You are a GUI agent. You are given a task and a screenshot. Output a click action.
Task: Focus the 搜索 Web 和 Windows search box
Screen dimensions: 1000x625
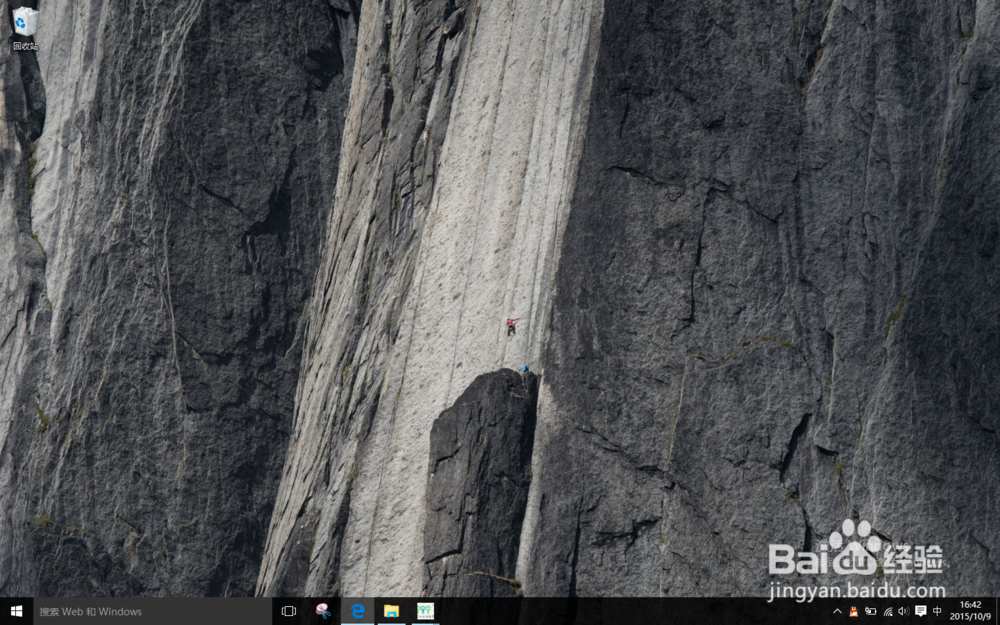tap(152, 611)
